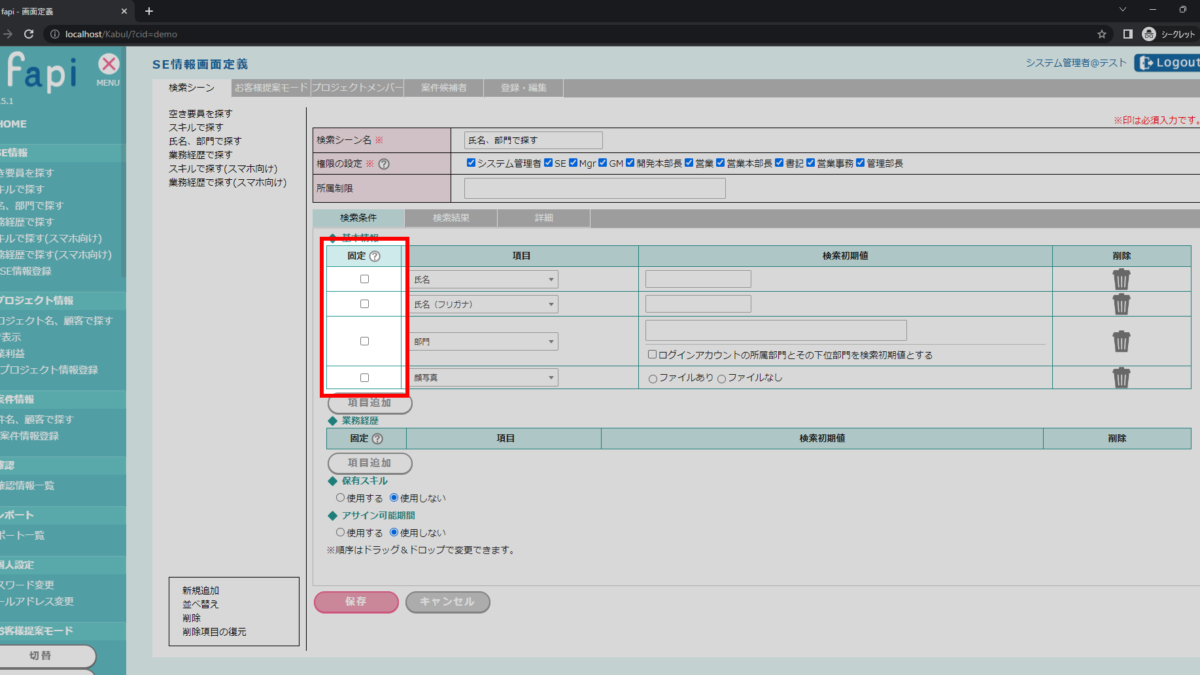This screenshot has height=675, width=1200.
Task: Open the 氏名 item dropdown
Action: (484, 280)
